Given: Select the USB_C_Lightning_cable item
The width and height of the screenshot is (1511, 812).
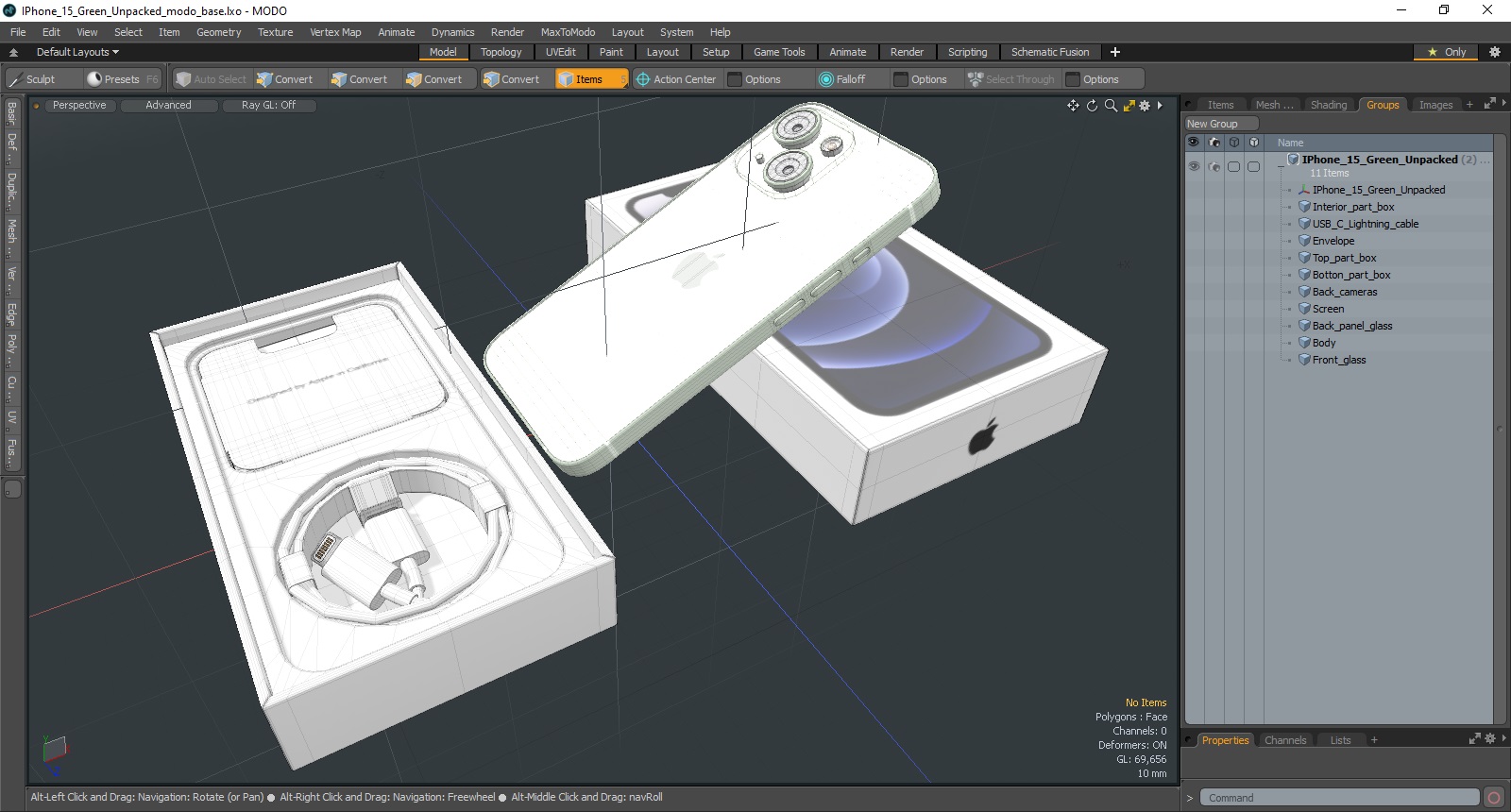Looking at the screenshot, I should pyautogui.click(x=1365, y=224).
